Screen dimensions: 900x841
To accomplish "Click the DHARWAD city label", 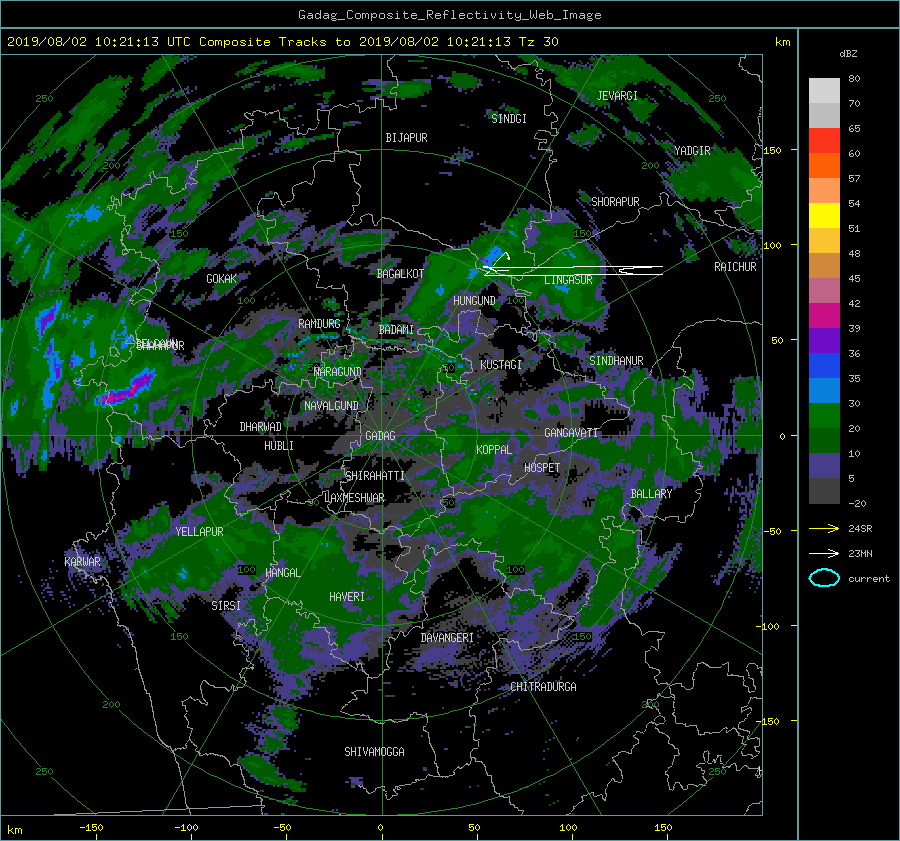I will (x=261, y=427).
